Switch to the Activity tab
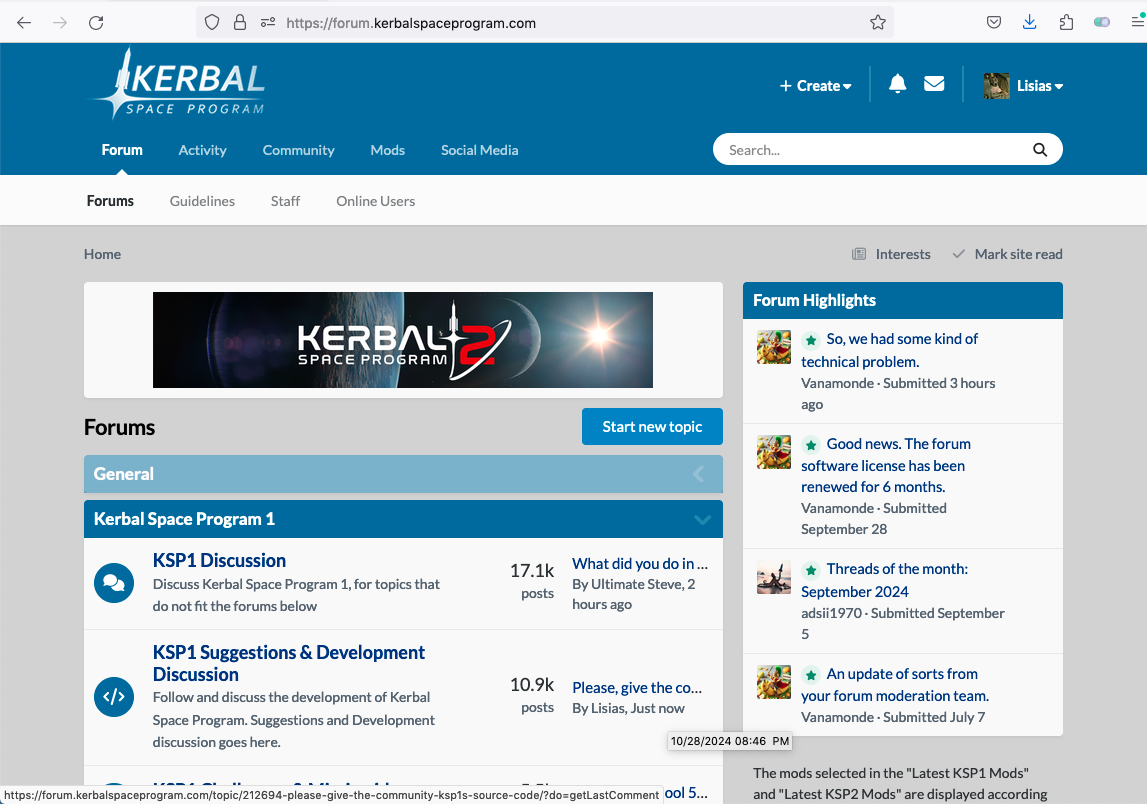The width and height of the screenshot is (1147, 804). point(203,150)
